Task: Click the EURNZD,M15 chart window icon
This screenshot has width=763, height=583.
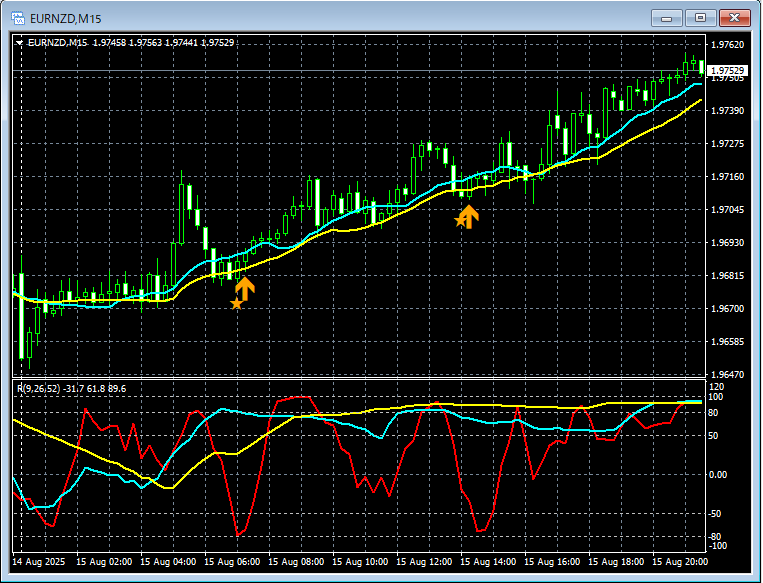Action: [18, 18]
